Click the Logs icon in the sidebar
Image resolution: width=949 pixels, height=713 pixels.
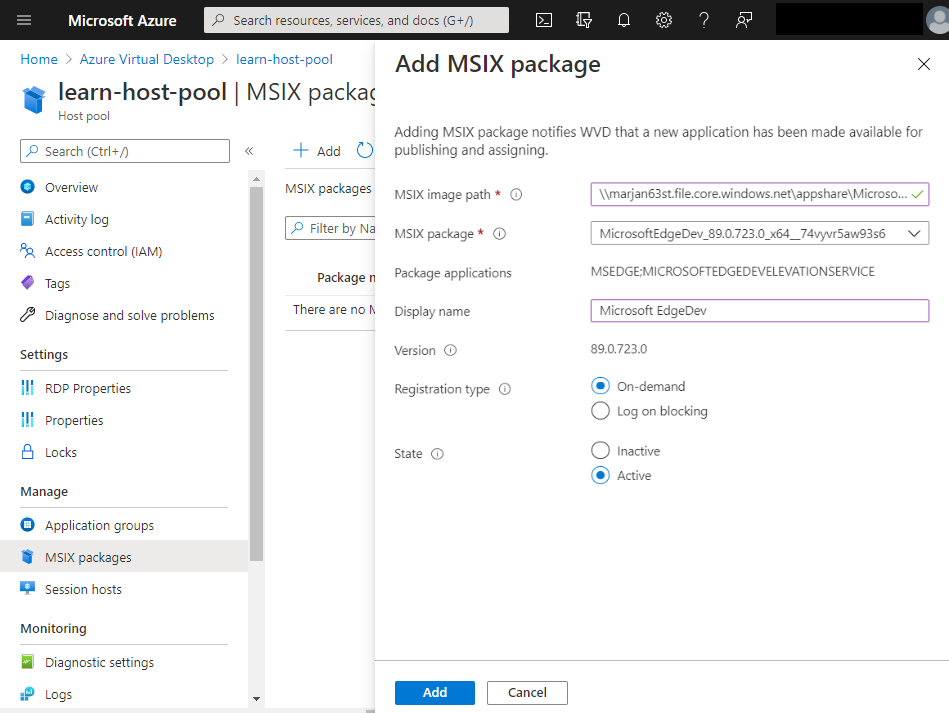click(27, 694)
